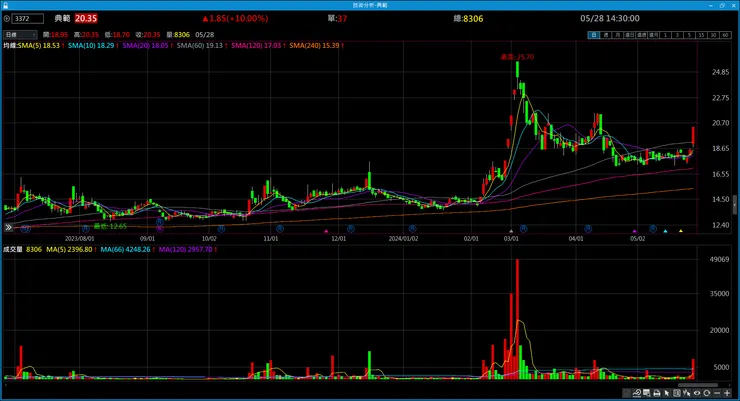Click the vertical scrollbar handle on right edge
This screenshot has width=740, height=401.
pos(735,206)
